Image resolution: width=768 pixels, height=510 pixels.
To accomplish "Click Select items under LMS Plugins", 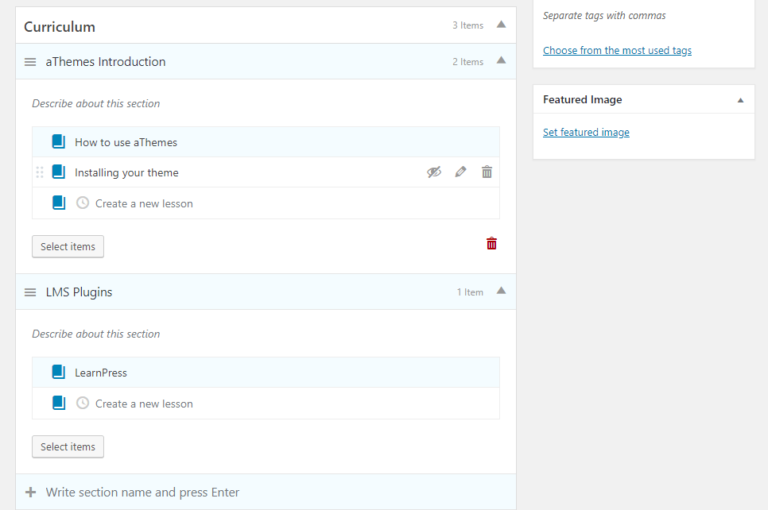I will coord(68,447).
